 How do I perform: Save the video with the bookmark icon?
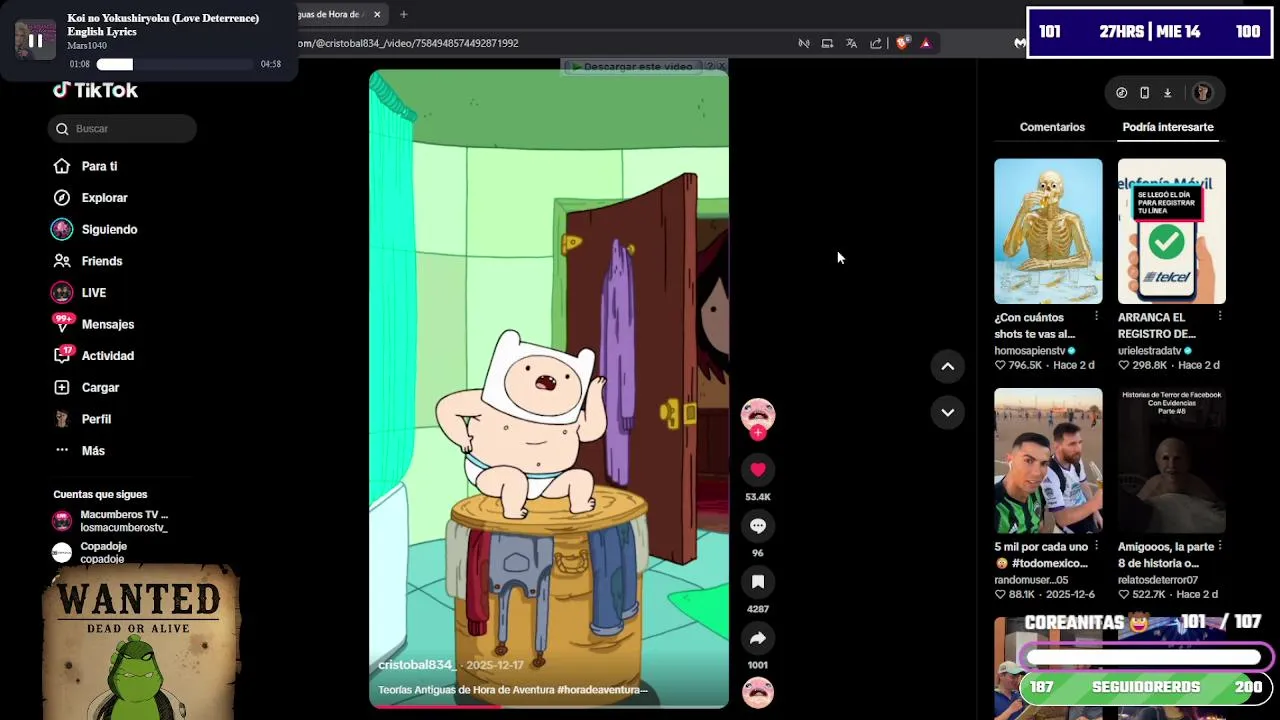pyautogui.click(x=758, y=582)
